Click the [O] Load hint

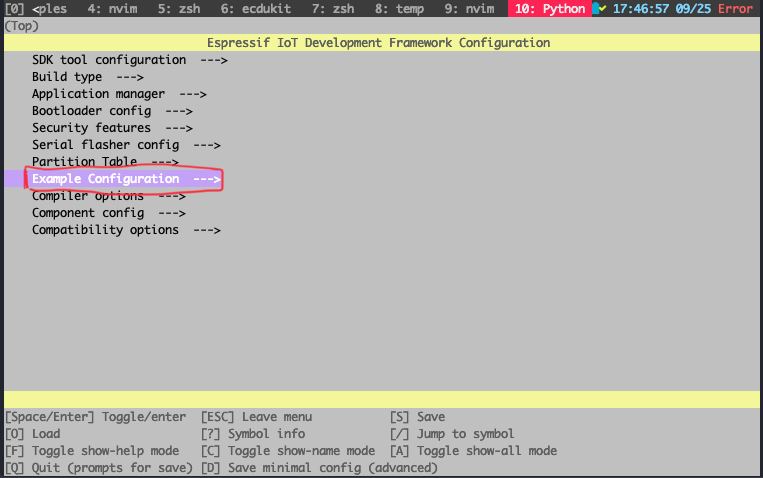point(33,434)
